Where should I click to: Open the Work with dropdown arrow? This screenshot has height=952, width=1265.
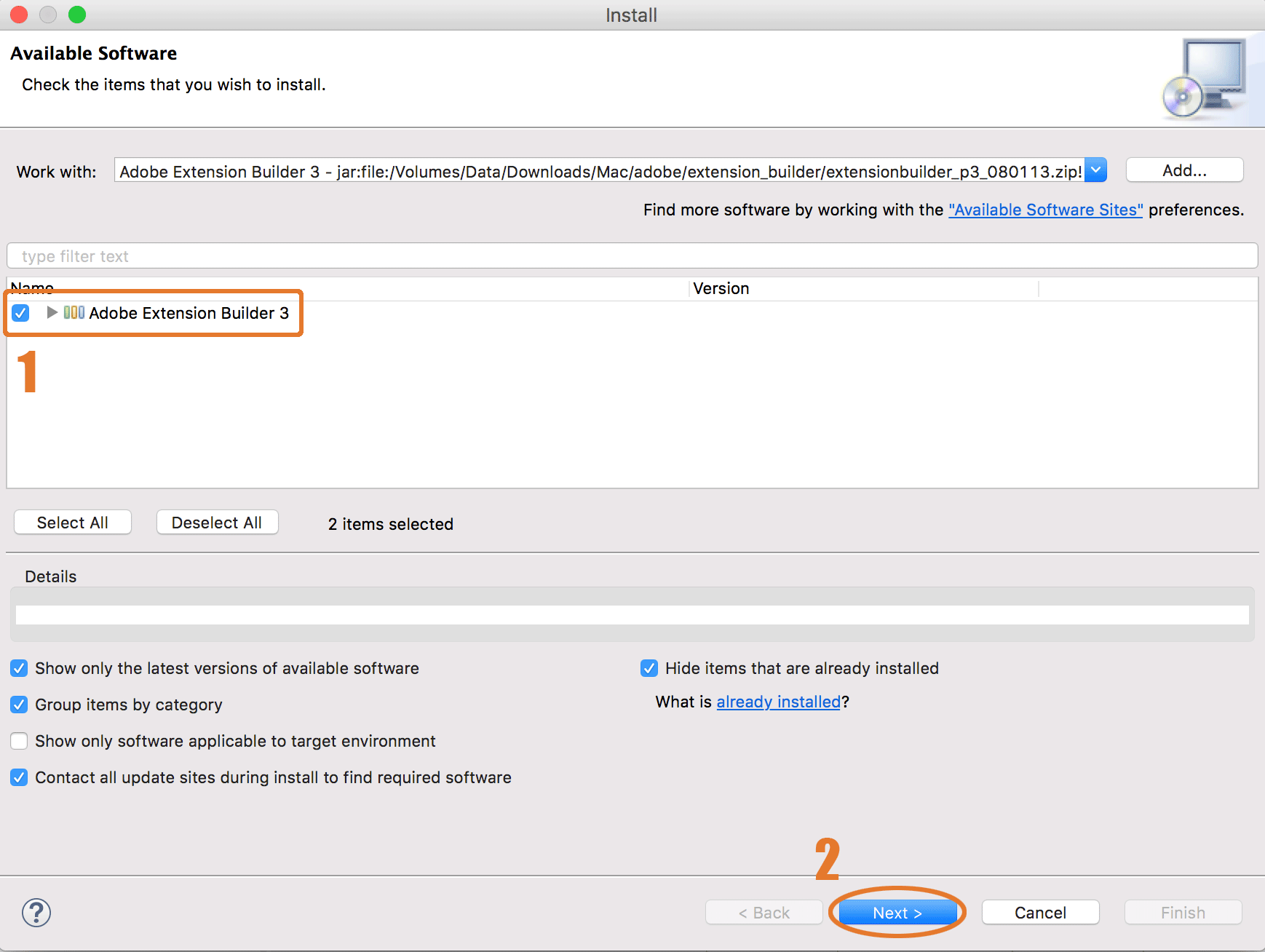click(x=1096, y=170)
